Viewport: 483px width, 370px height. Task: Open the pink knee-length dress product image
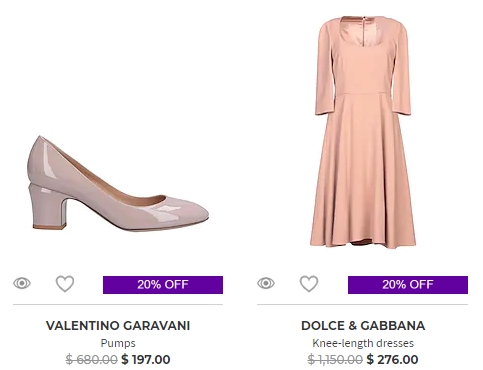[363, 131]
